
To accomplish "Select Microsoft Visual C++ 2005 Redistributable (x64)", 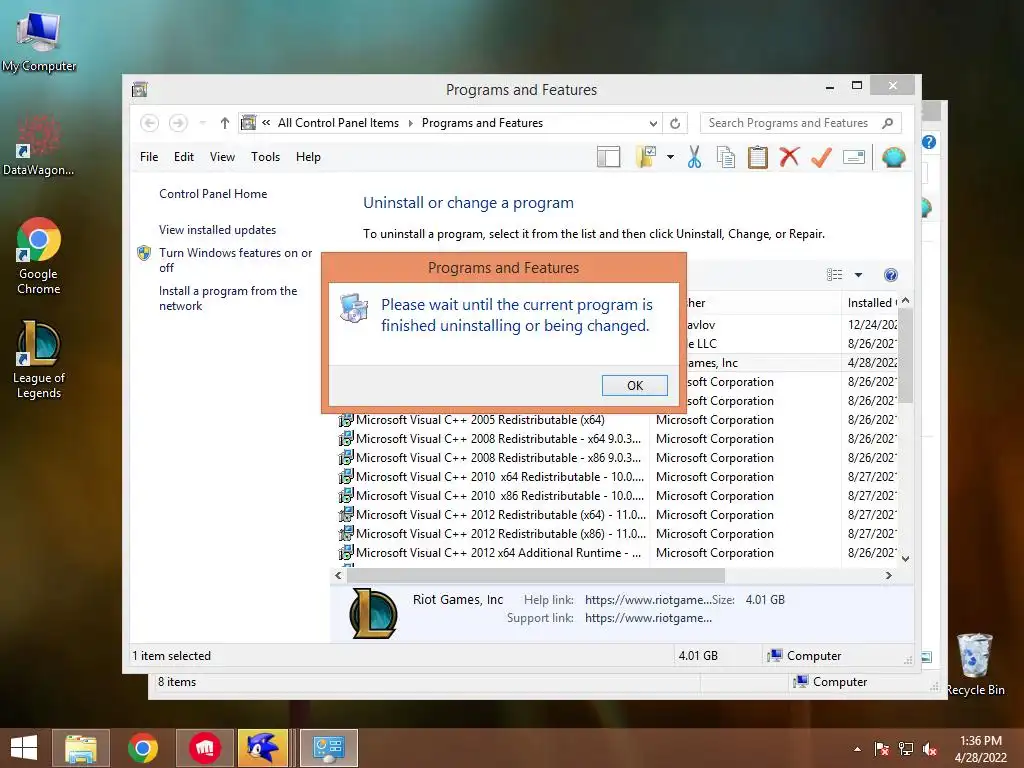I will (480, 420).
